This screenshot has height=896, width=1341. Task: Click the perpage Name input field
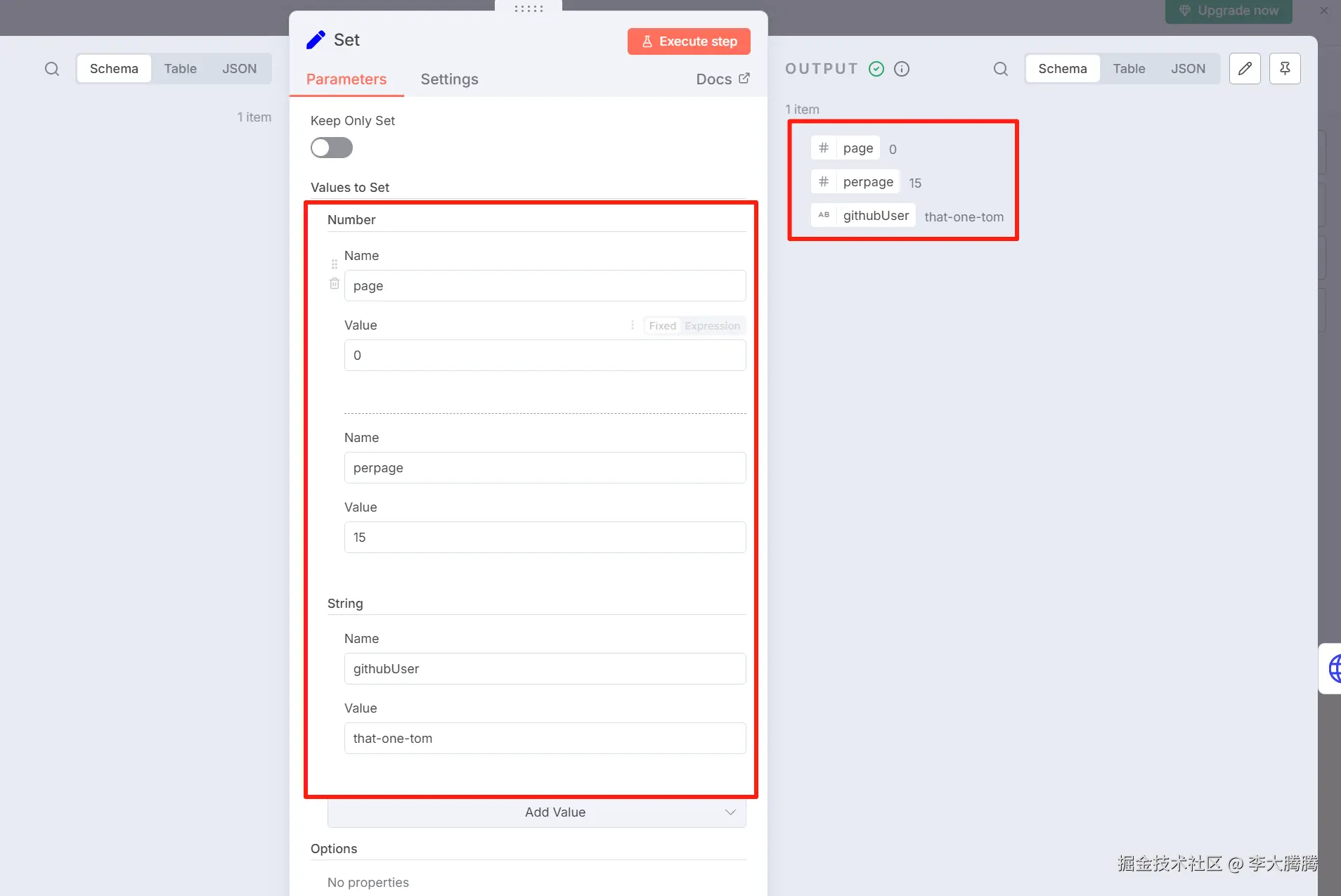(x=545, y=468)
